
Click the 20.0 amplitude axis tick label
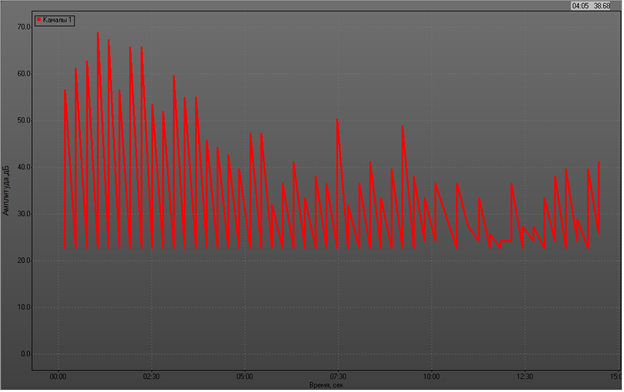pos(24,261)
